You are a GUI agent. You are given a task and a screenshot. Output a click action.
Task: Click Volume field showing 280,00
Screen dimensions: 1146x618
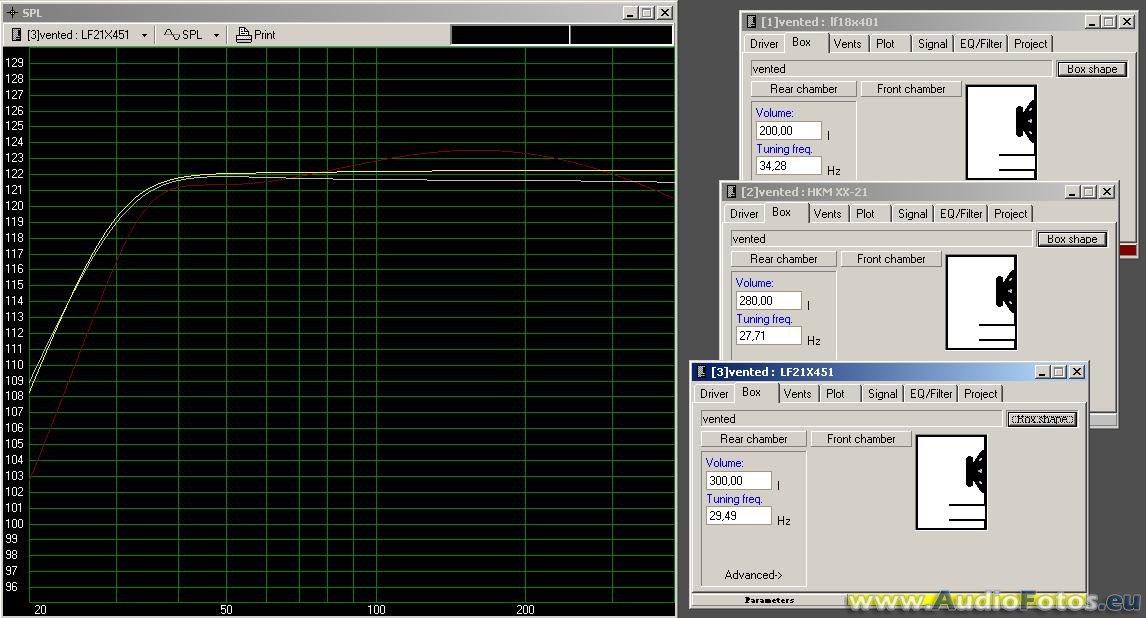coord(768,301)
